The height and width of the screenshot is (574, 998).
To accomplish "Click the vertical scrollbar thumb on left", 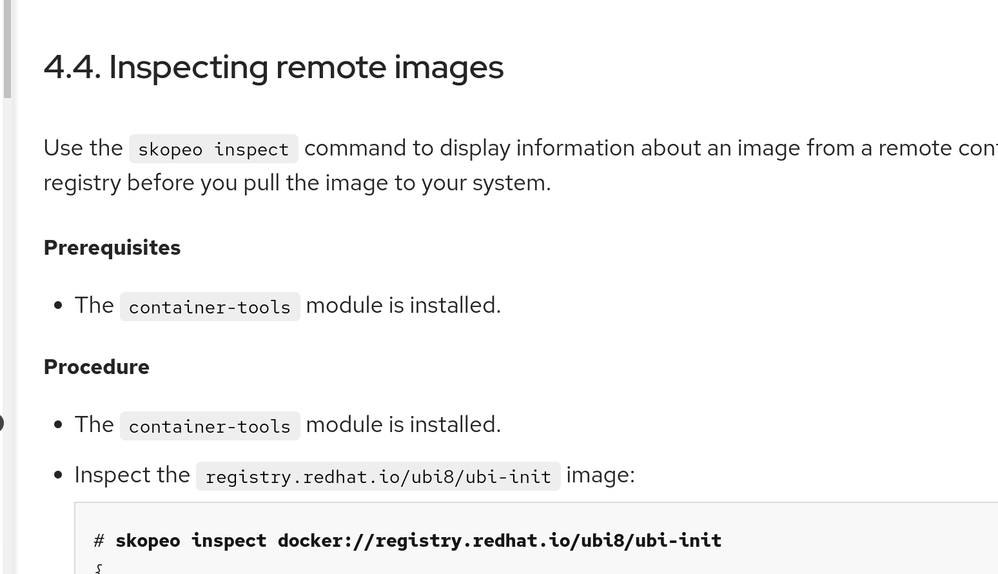I will click(7, 50).
